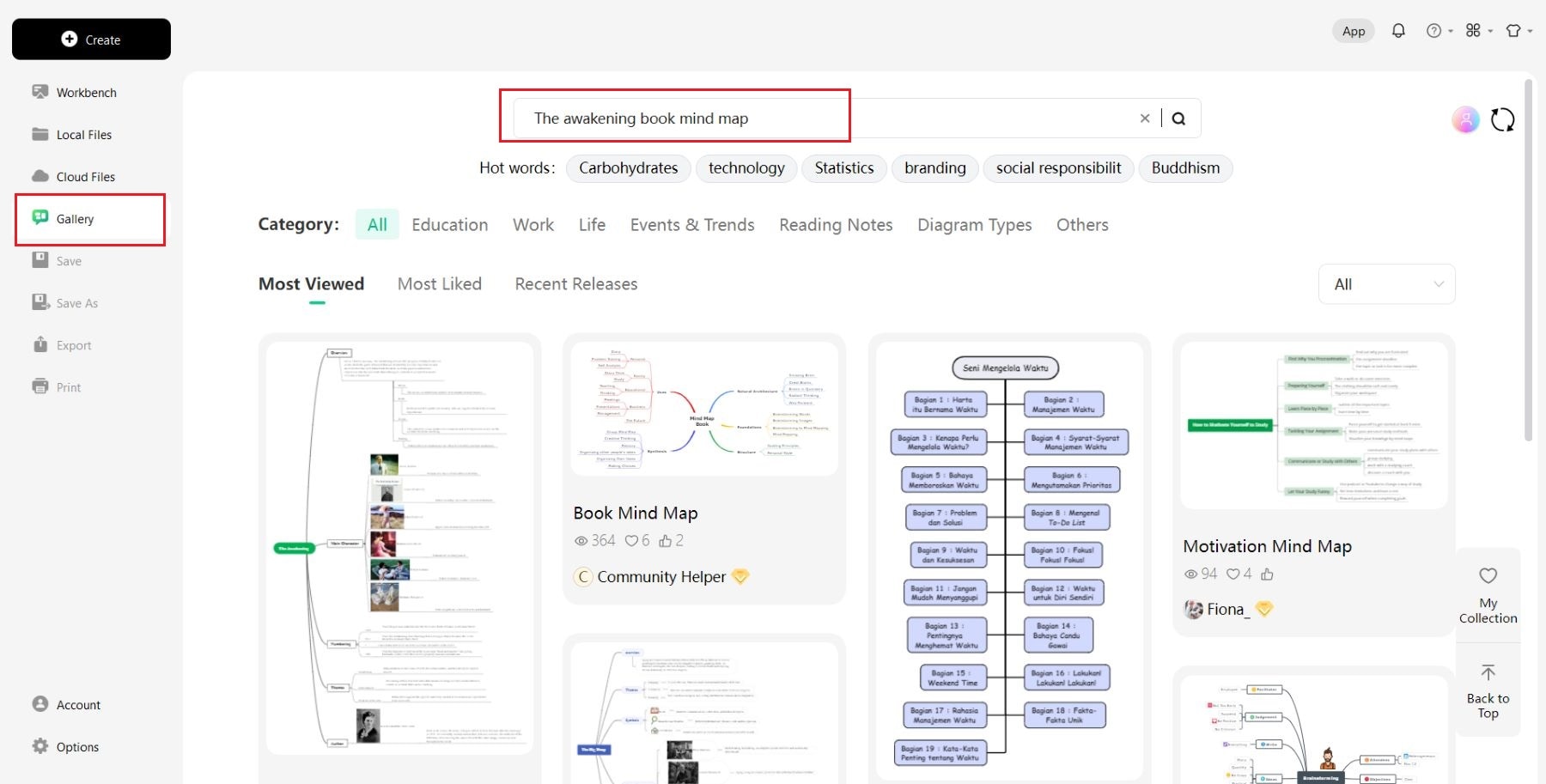
Task: Select the social responsibility hot word
Action: (x=1059, y=168)
